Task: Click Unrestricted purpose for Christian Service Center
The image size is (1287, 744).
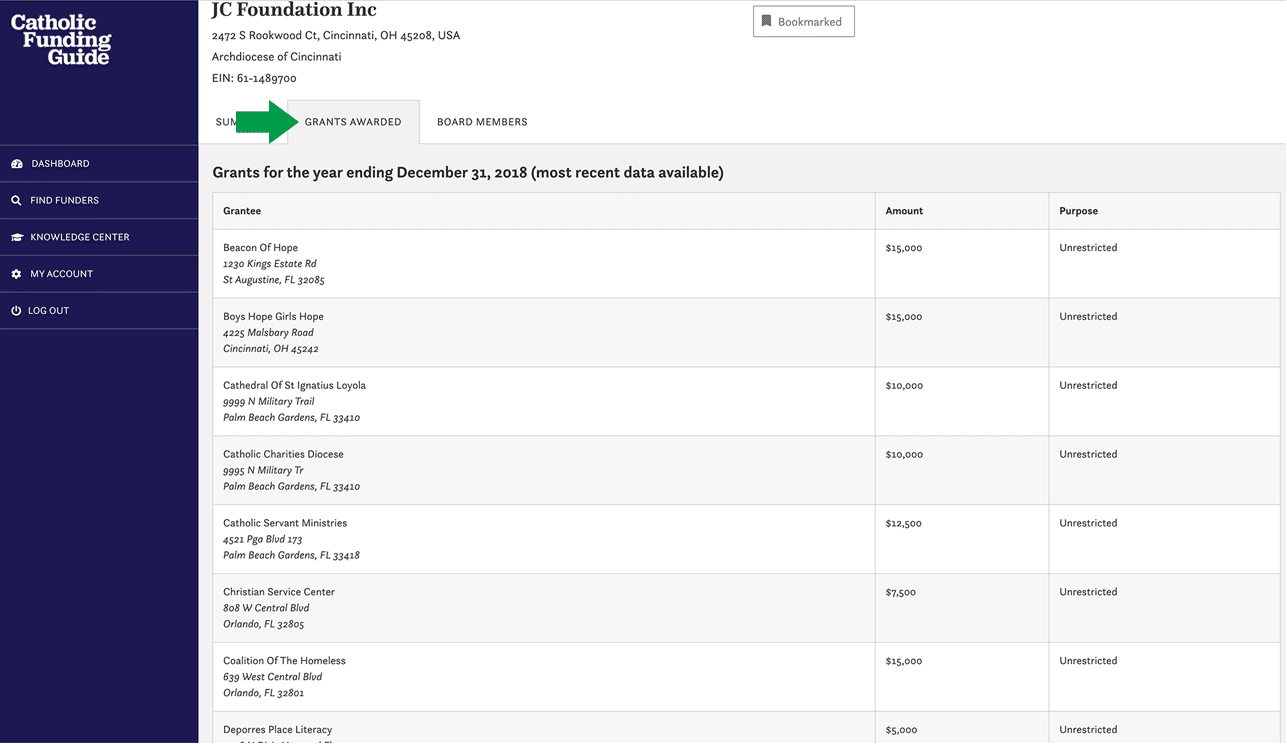Action: [1088, 592]
